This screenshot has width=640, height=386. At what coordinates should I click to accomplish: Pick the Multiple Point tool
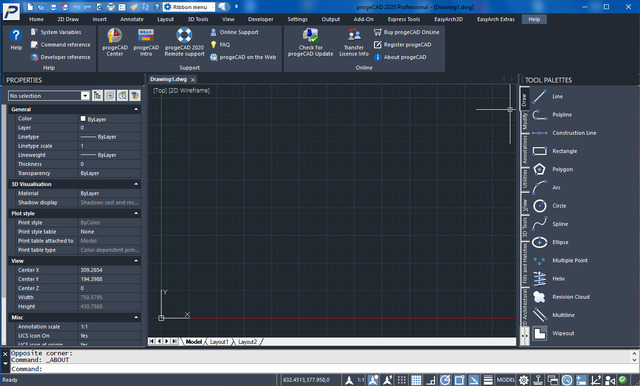pos(560,260)
